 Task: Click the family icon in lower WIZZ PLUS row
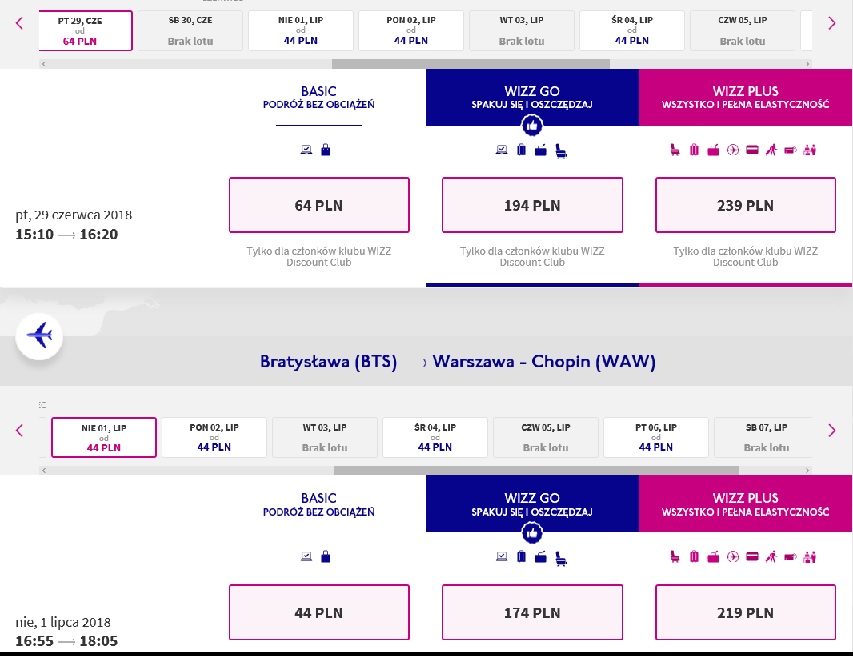tap(809, 556)
